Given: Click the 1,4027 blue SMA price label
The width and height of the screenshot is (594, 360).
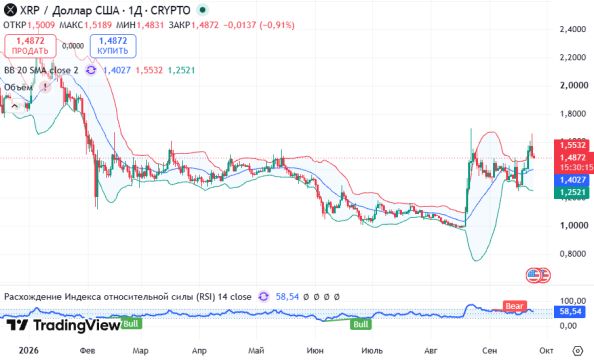Looking at the screenshot, I should pos(572,180).
